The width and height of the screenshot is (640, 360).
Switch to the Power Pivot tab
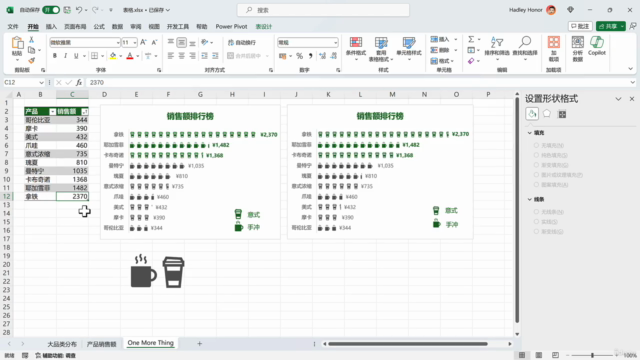coord(231,27)
